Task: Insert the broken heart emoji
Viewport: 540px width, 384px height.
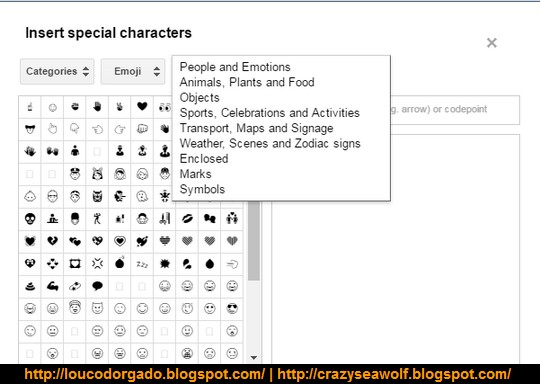Action: 52,241
